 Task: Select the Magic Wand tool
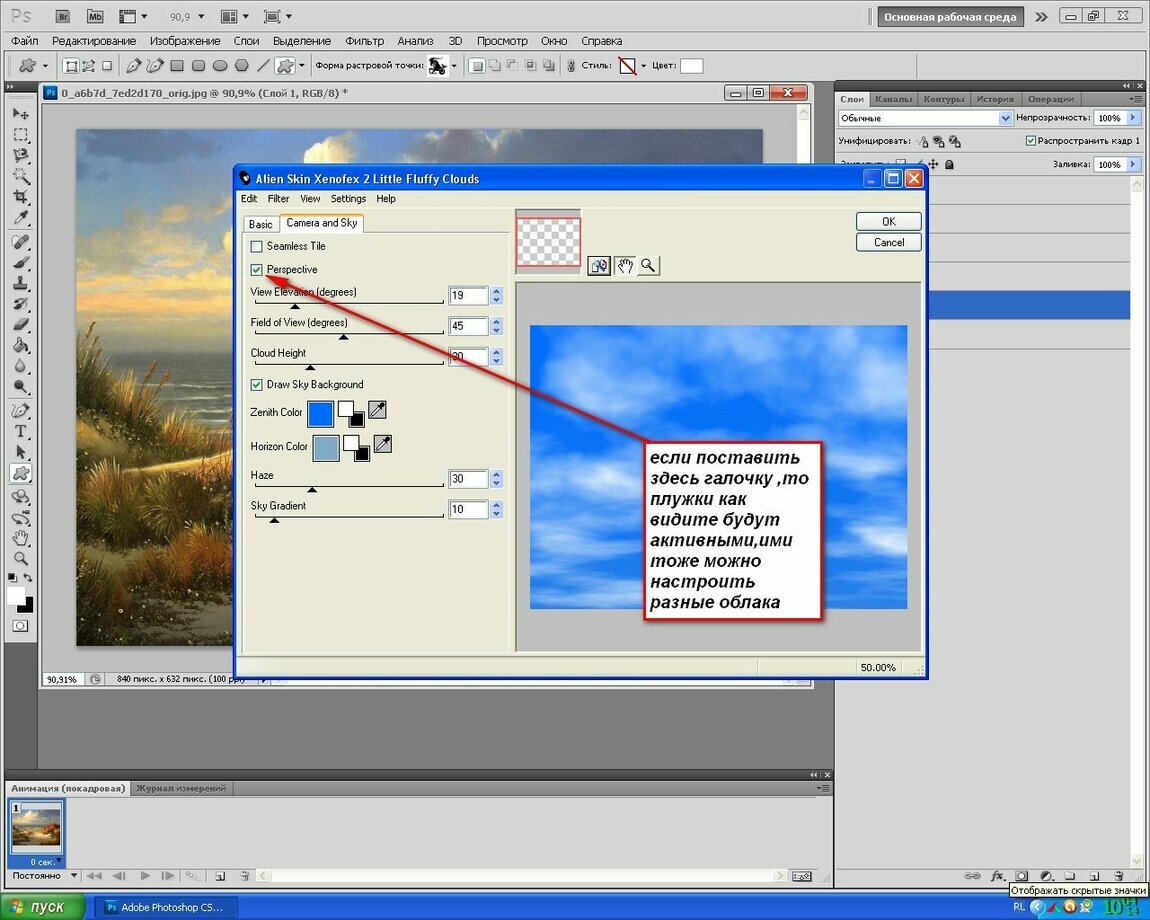click(x=21, y=176)
